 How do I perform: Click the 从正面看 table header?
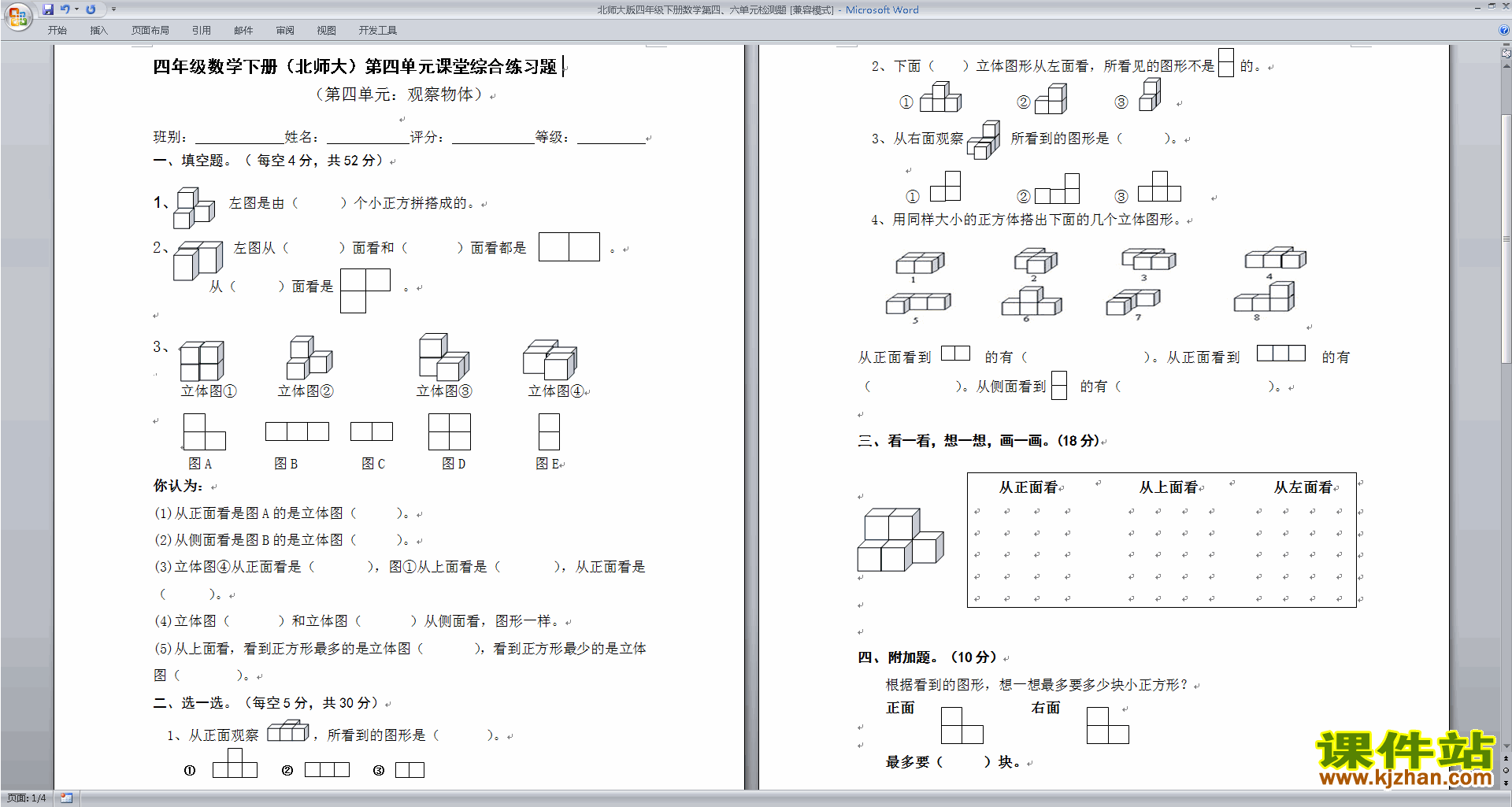[1028, 488]
